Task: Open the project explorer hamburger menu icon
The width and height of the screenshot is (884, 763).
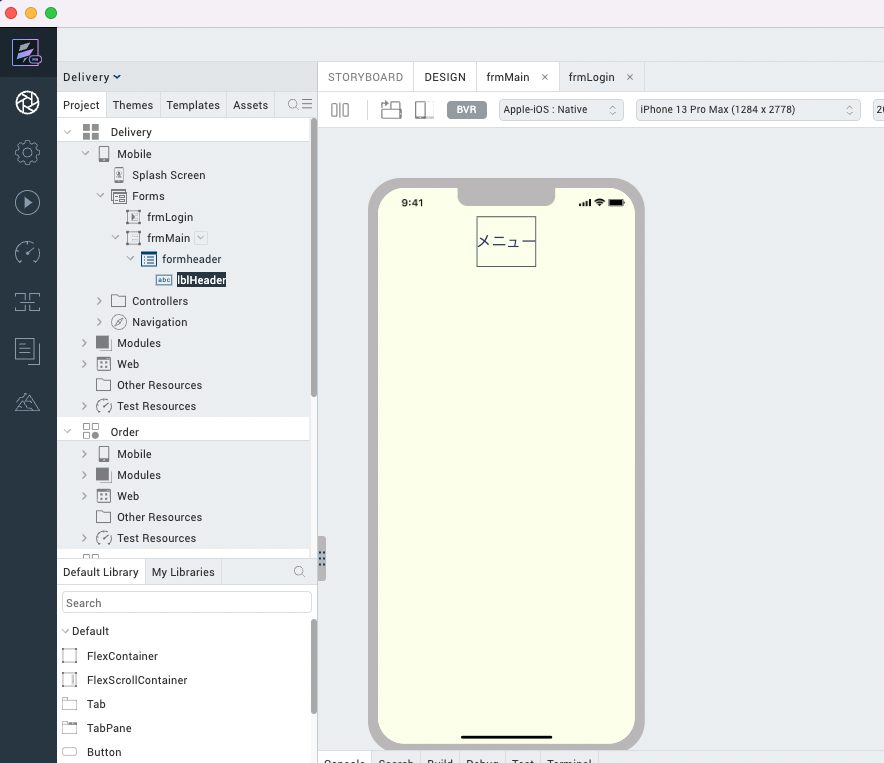Action: coord(307,104)
